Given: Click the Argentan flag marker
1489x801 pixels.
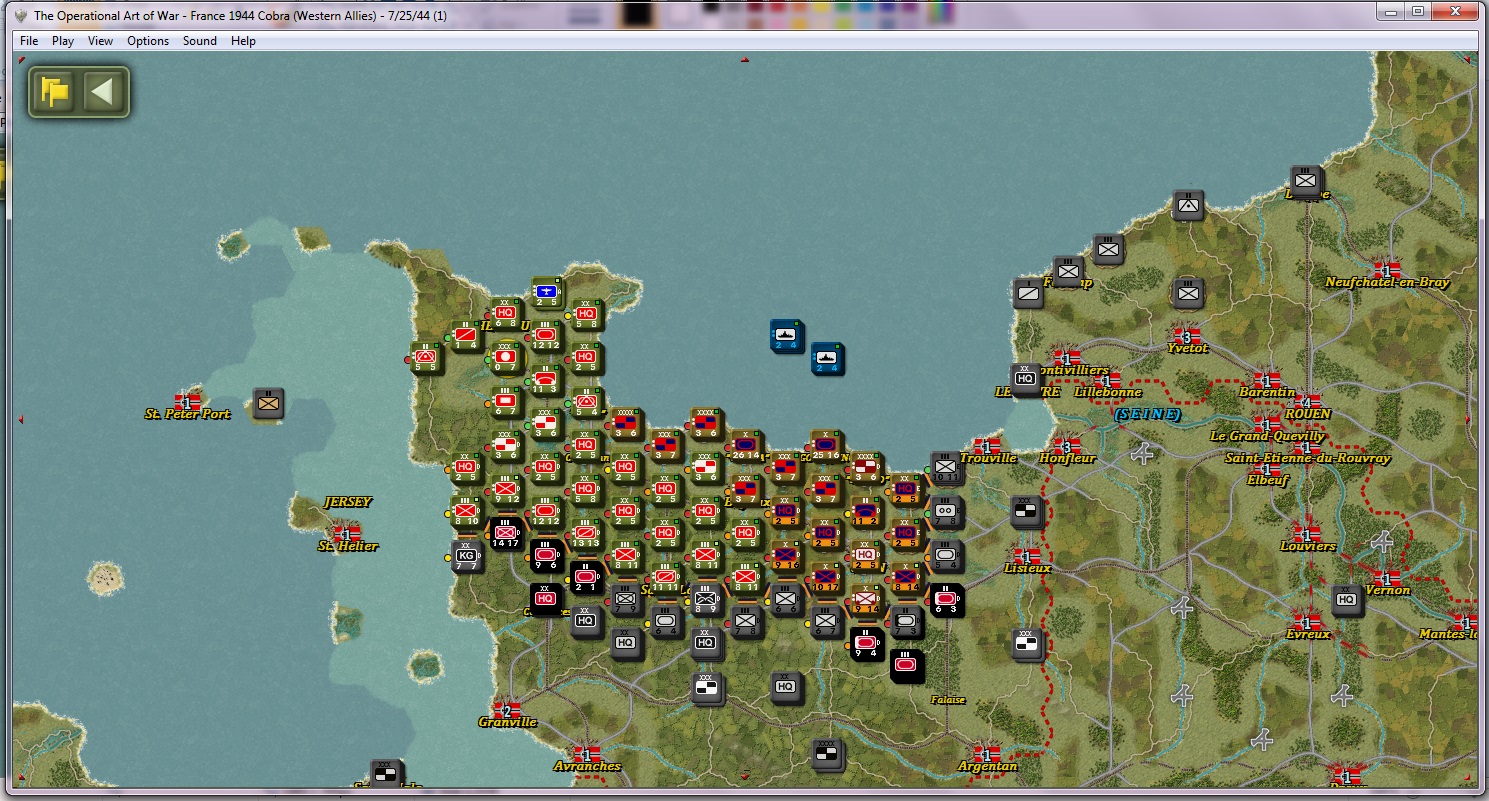Looking at the screenshot, I should coord(987,754).
